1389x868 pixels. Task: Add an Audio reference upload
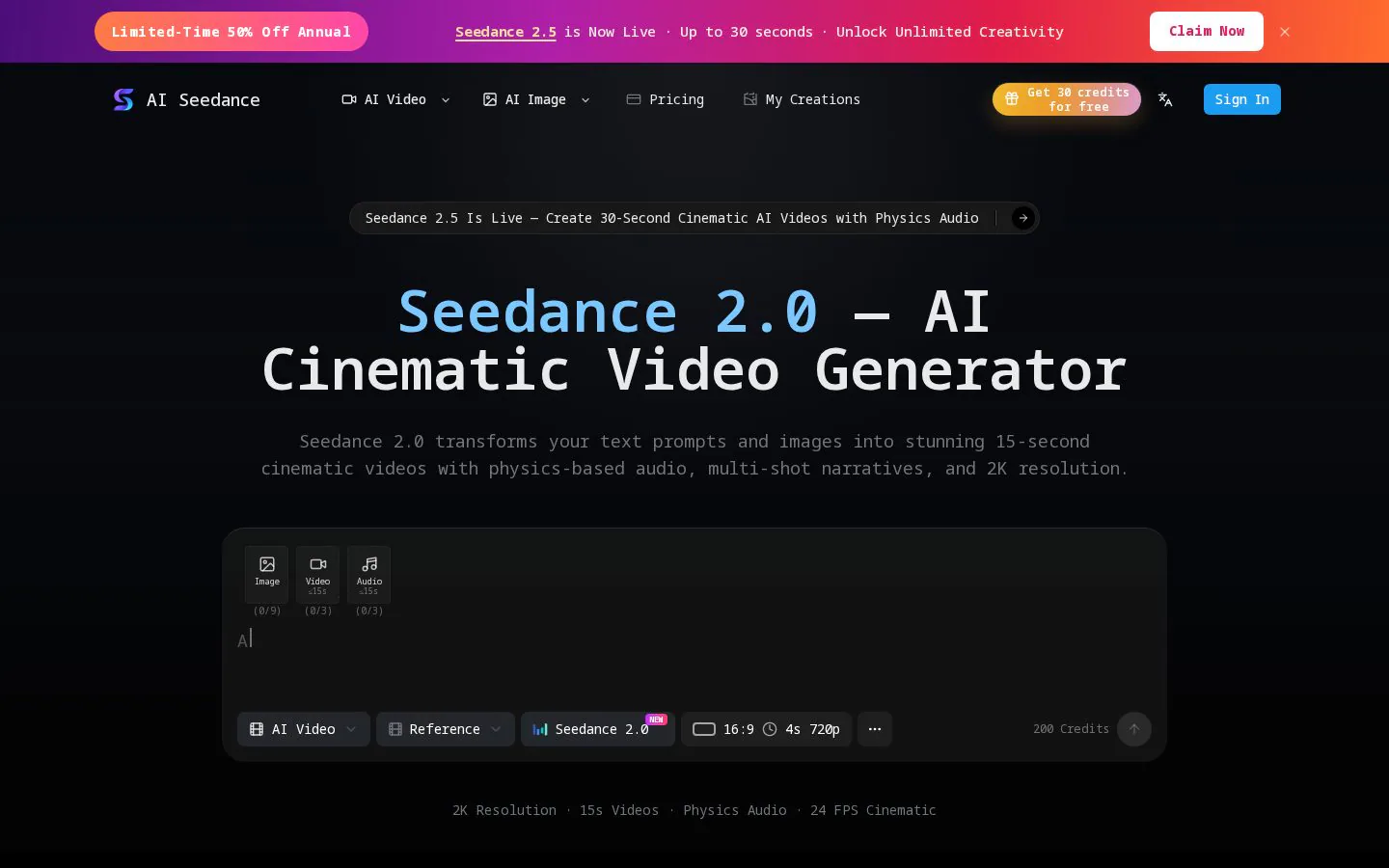369,574
